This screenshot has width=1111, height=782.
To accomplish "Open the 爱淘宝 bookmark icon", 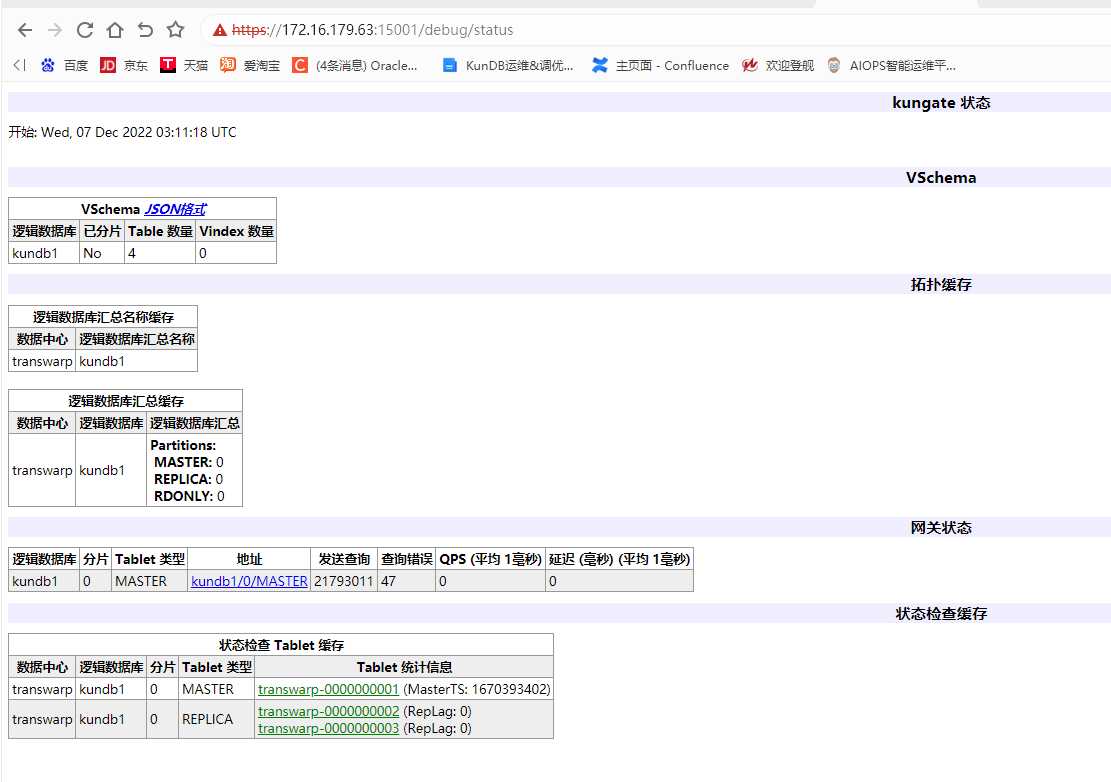I will (228, 65).
